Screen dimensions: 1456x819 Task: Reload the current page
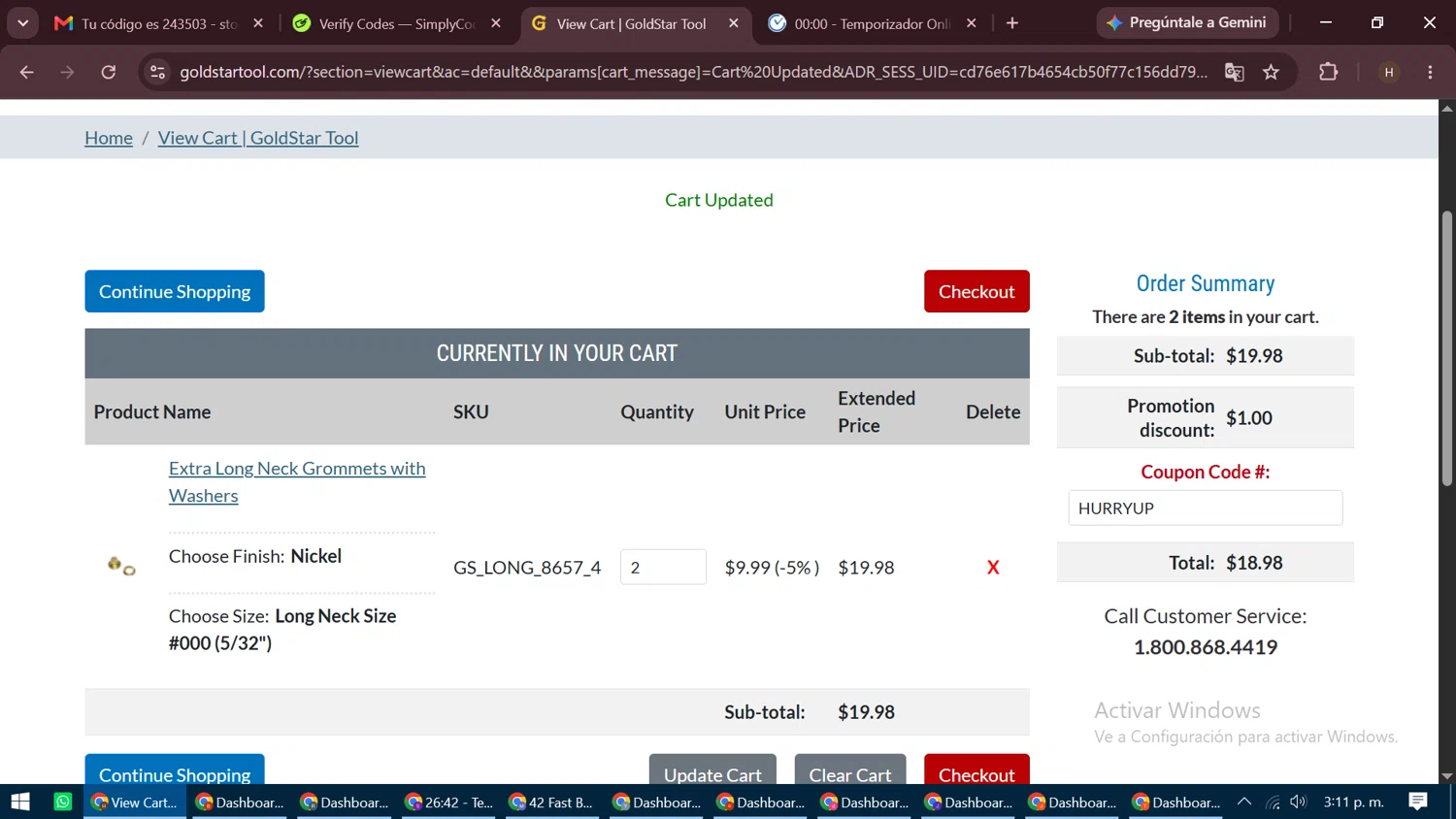click(109, 72)
